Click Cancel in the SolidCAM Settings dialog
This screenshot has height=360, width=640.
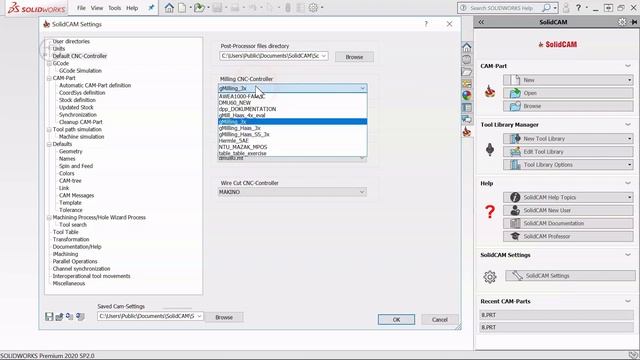click(x=440, y=320)
